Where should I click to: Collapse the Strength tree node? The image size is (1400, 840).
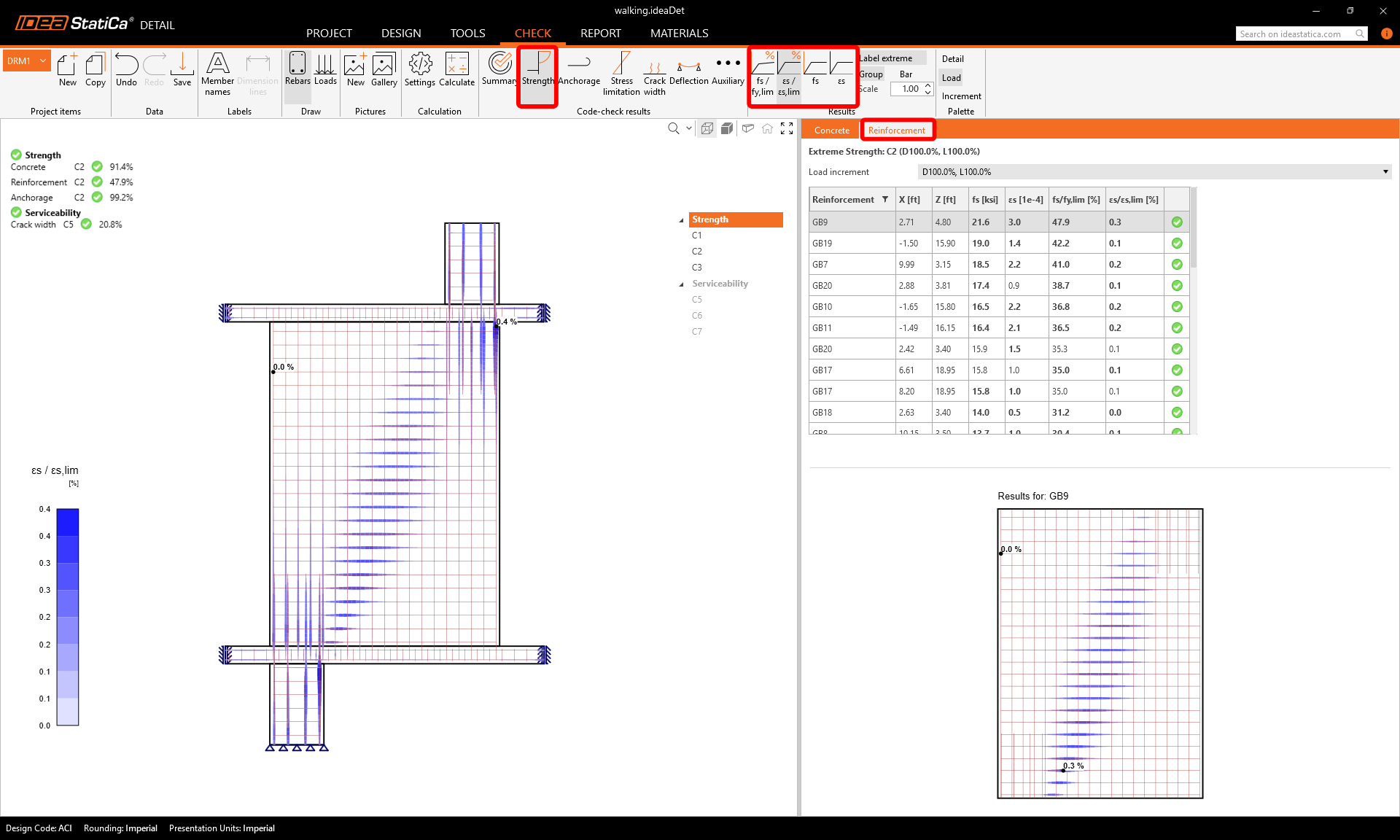(x=682, y=220)
